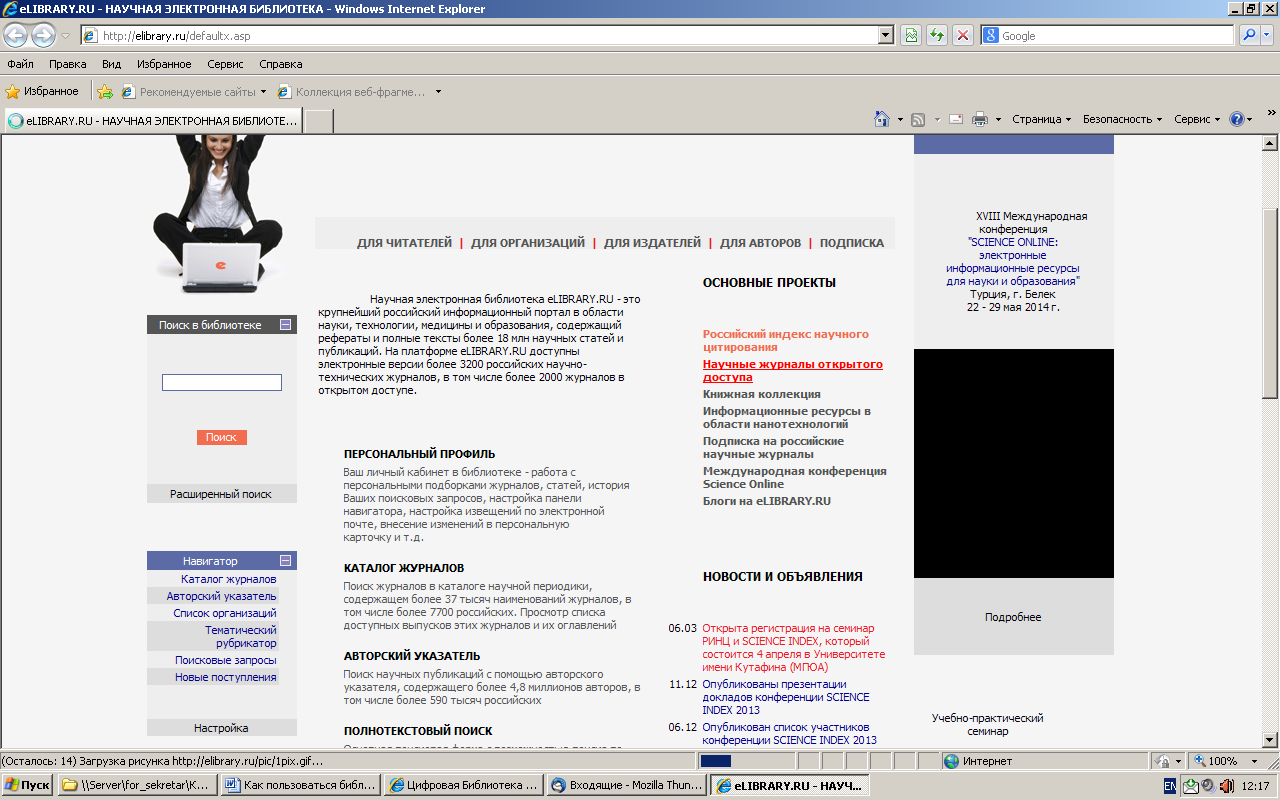
Task: Click 'ПОДПИСКА' top navigation link
Action: (852, 243)
